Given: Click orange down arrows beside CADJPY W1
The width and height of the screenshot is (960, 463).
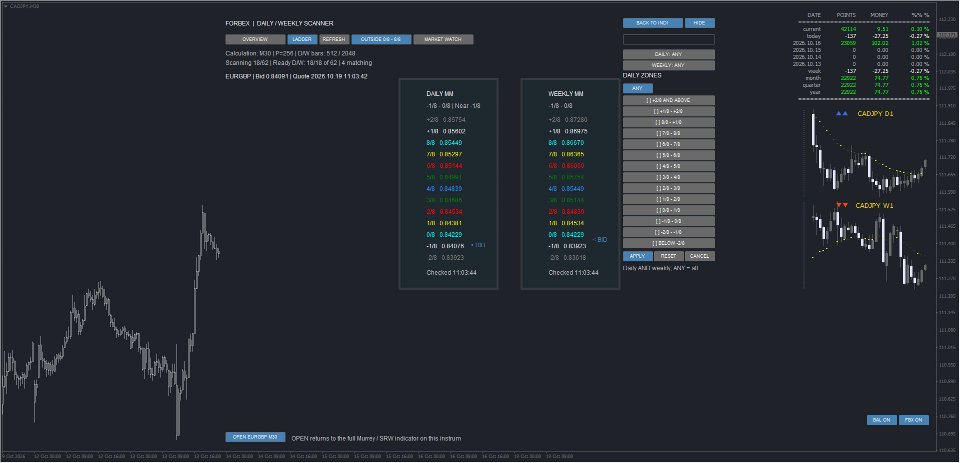Looking at the screenshot, I should click(x=842, y=205).
